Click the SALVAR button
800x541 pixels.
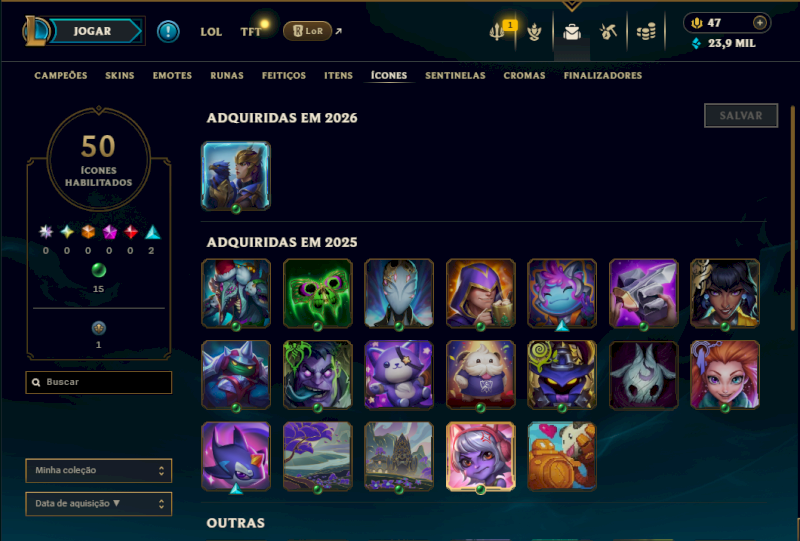741,115
